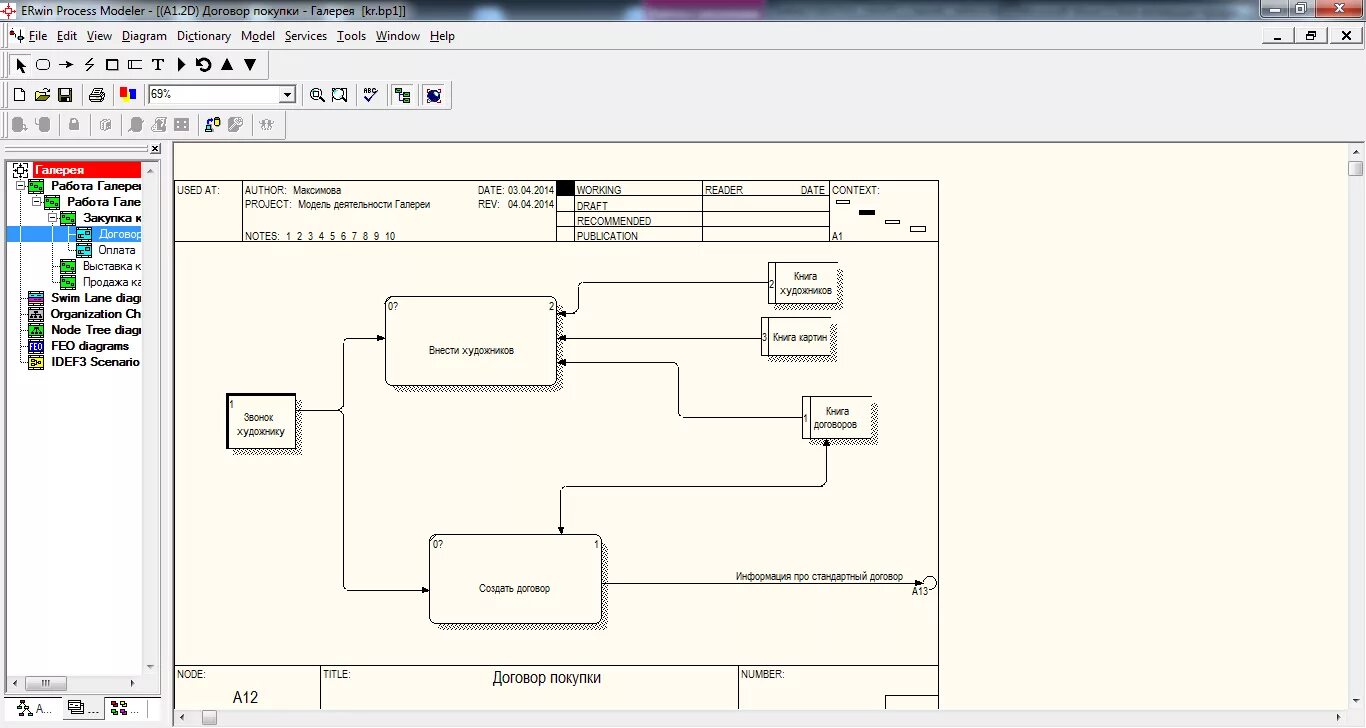The width and height of the screenshot is (1366, 728).
Task: Select the Оплата tree item
Action: coord(117,250)
